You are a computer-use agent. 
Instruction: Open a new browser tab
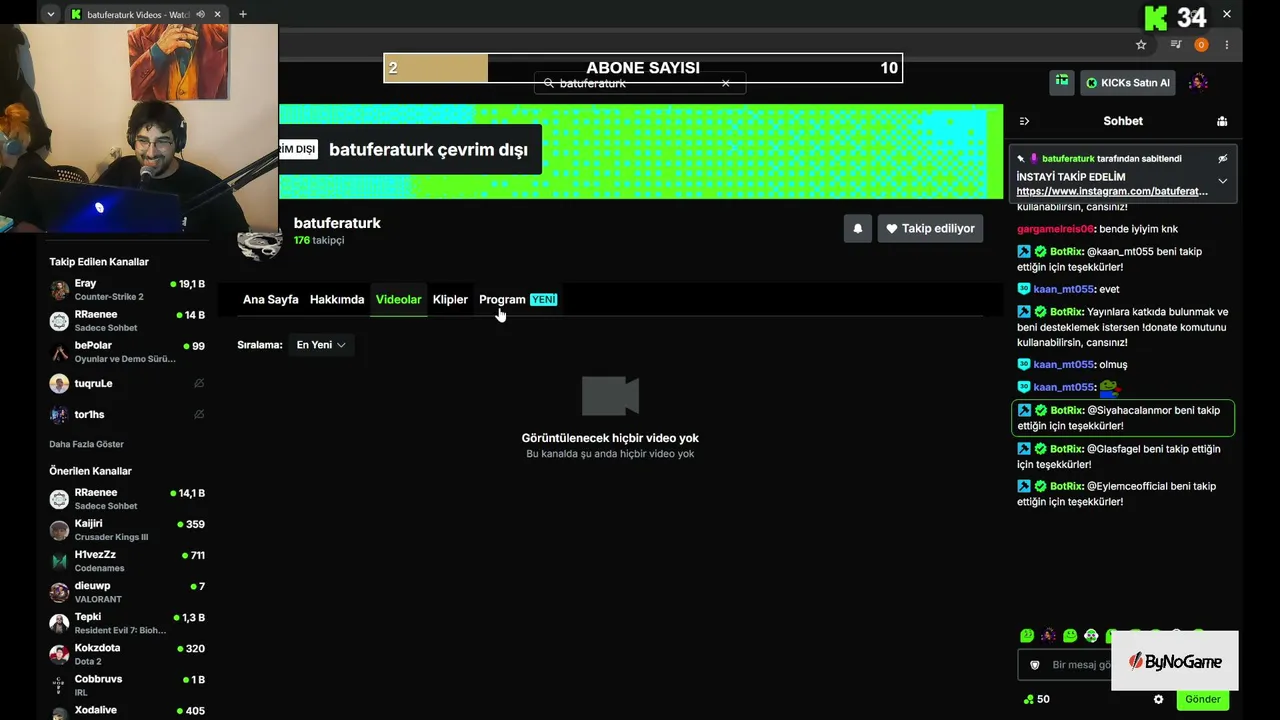click(242, 14)
